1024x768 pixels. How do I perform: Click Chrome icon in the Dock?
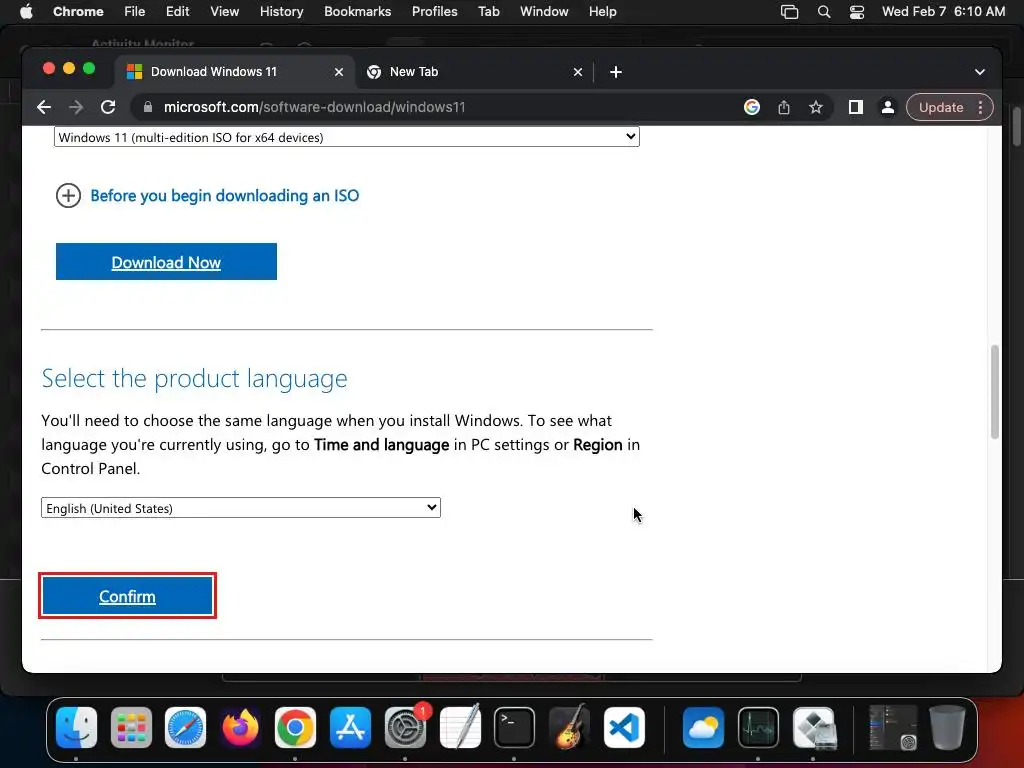(295, 728)
